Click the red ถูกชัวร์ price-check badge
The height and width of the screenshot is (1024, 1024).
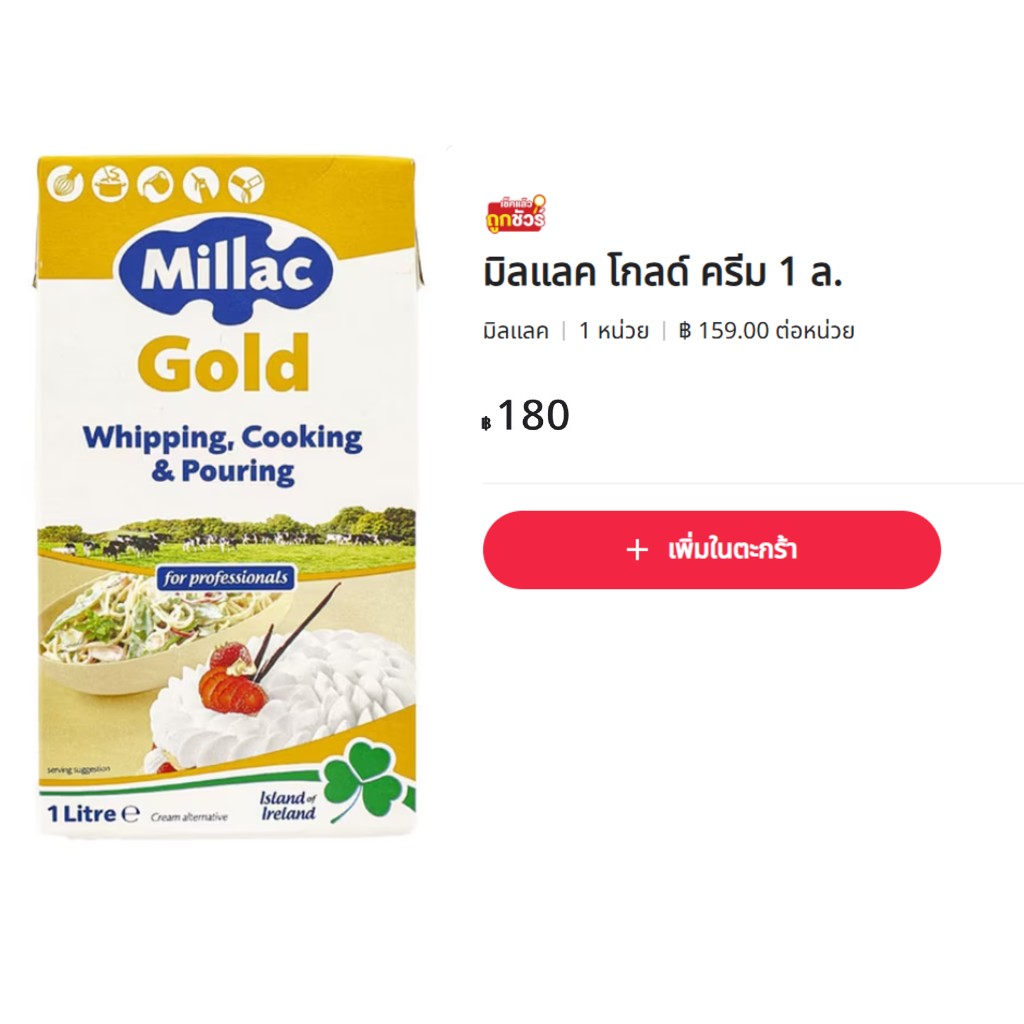pyautogui.click(x=516, y=214)
